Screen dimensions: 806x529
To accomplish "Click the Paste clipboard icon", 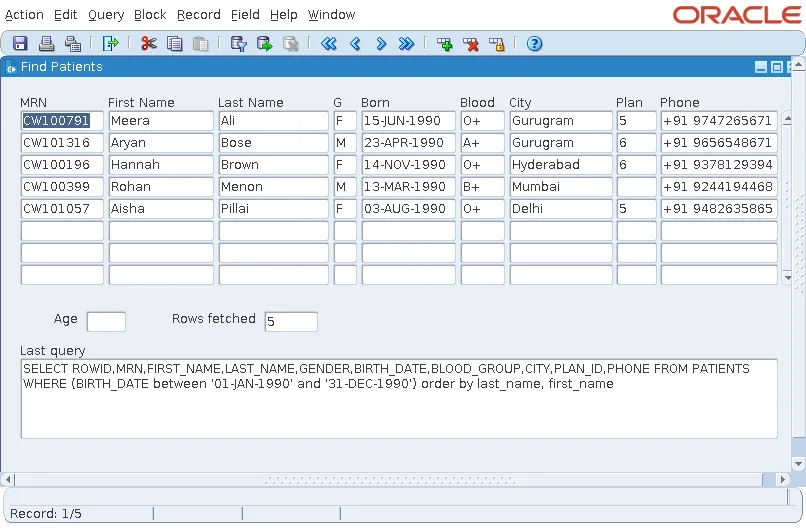I will 200,44.
